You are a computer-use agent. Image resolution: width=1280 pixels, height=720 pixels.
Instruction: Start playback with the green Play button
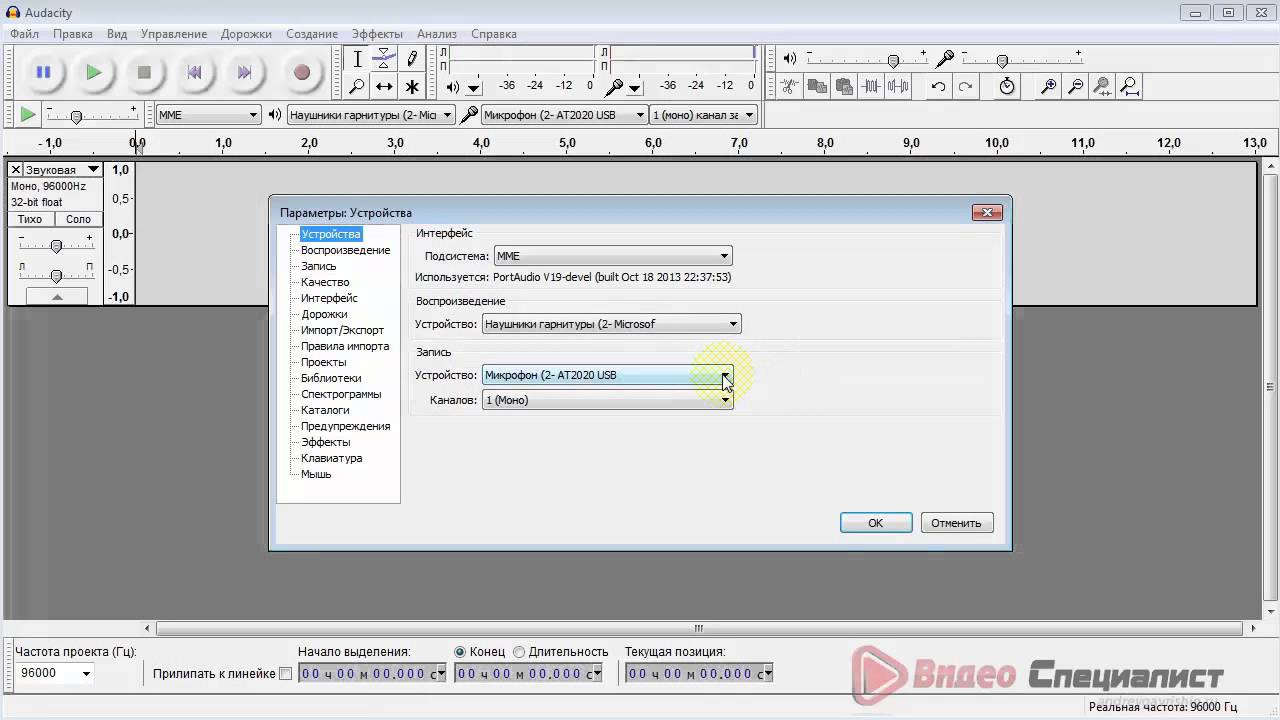[93, 72]
